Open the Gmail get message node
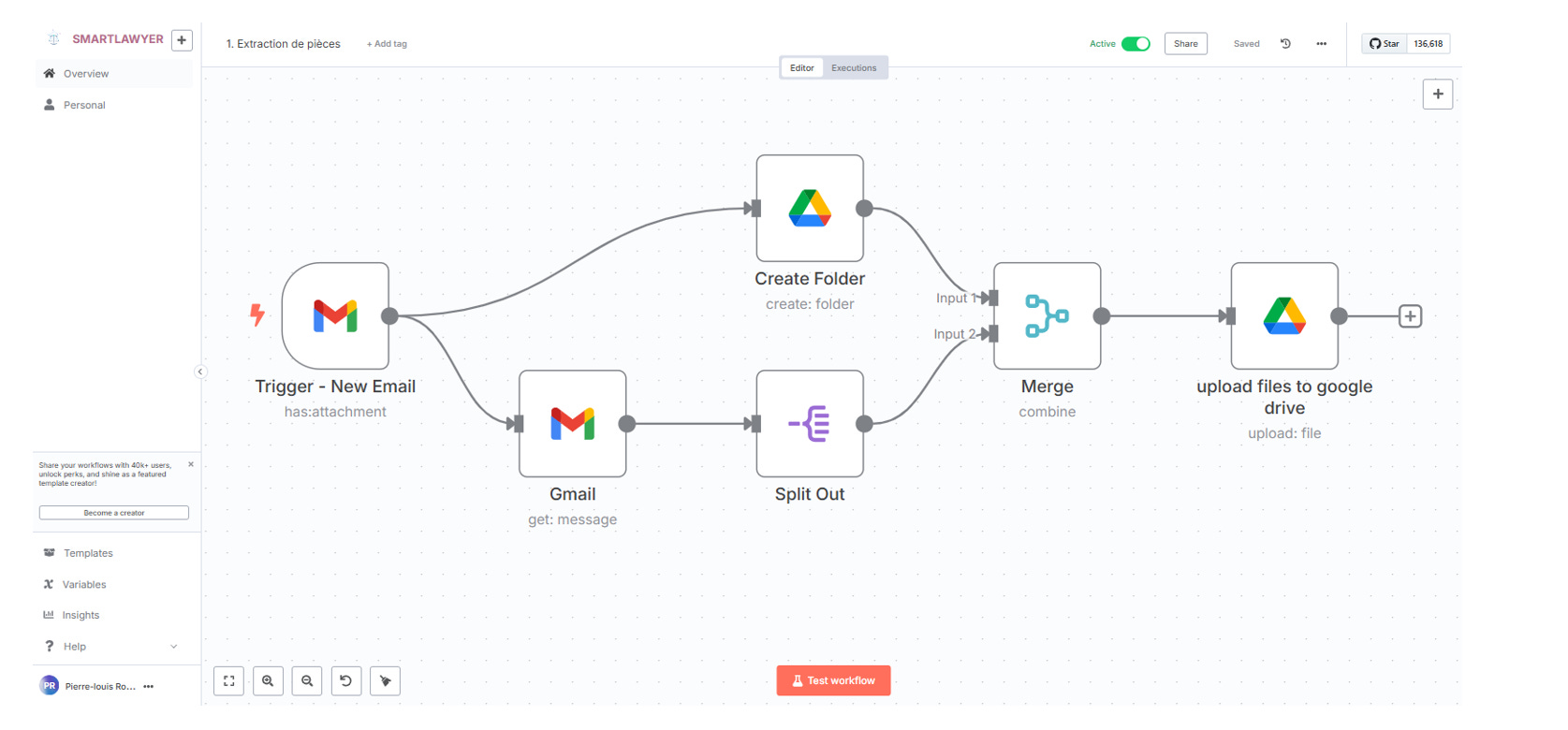This screenshot has height=730, width=1568. 572,423
